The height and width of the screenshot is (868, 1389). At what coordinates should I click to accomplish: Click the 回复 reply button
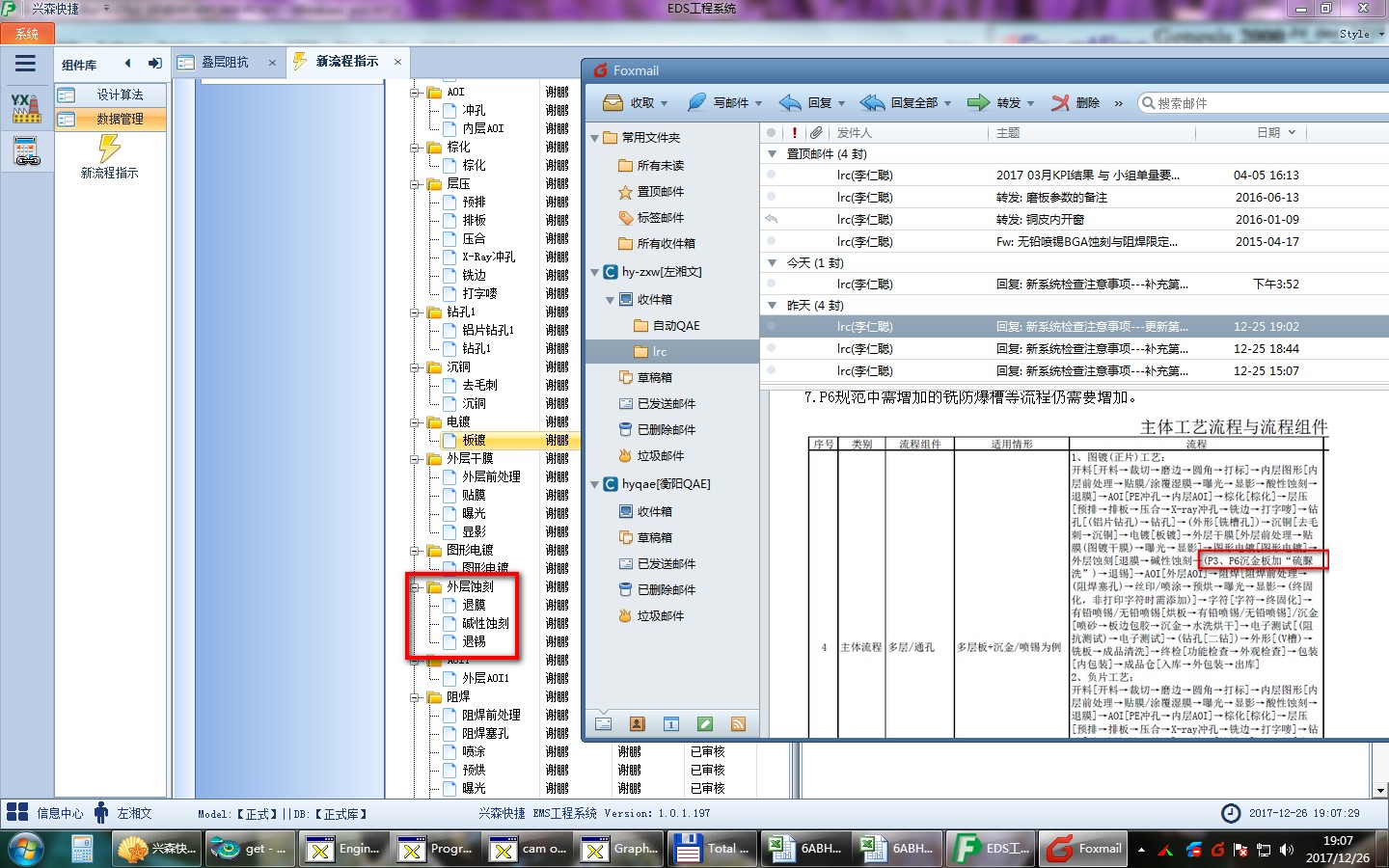click(x=805, y=103)
